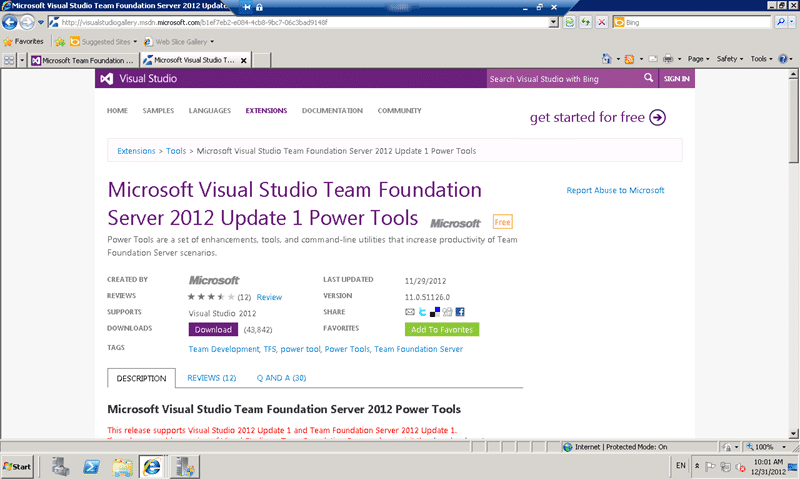
Task: Click the Home icon in command bar
Action: pyautogui.click(x=606, y=59)
